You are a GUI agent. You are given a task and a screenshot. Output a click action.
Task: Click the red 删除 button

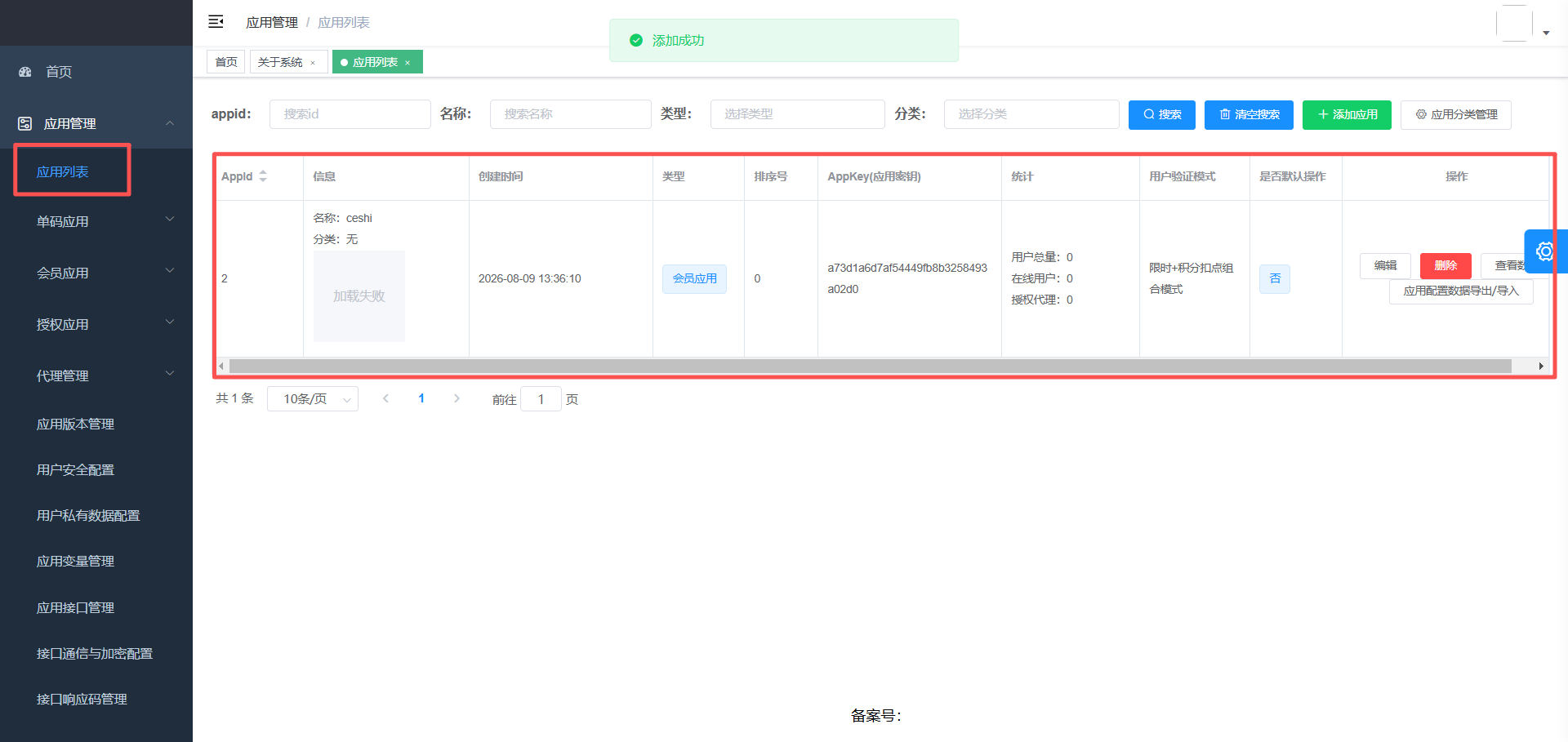(x=1445, y=265)
